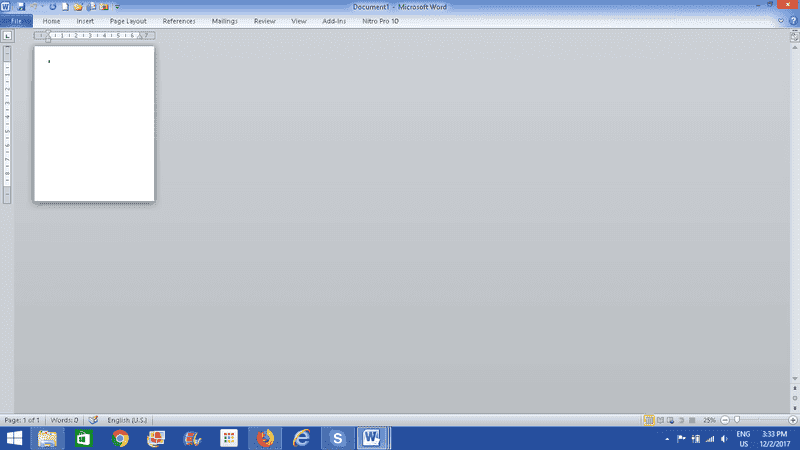
Task: Open the Customize Quick Access Toolbar dropdown
Action: pyautogui.click(x=117, y=7)
